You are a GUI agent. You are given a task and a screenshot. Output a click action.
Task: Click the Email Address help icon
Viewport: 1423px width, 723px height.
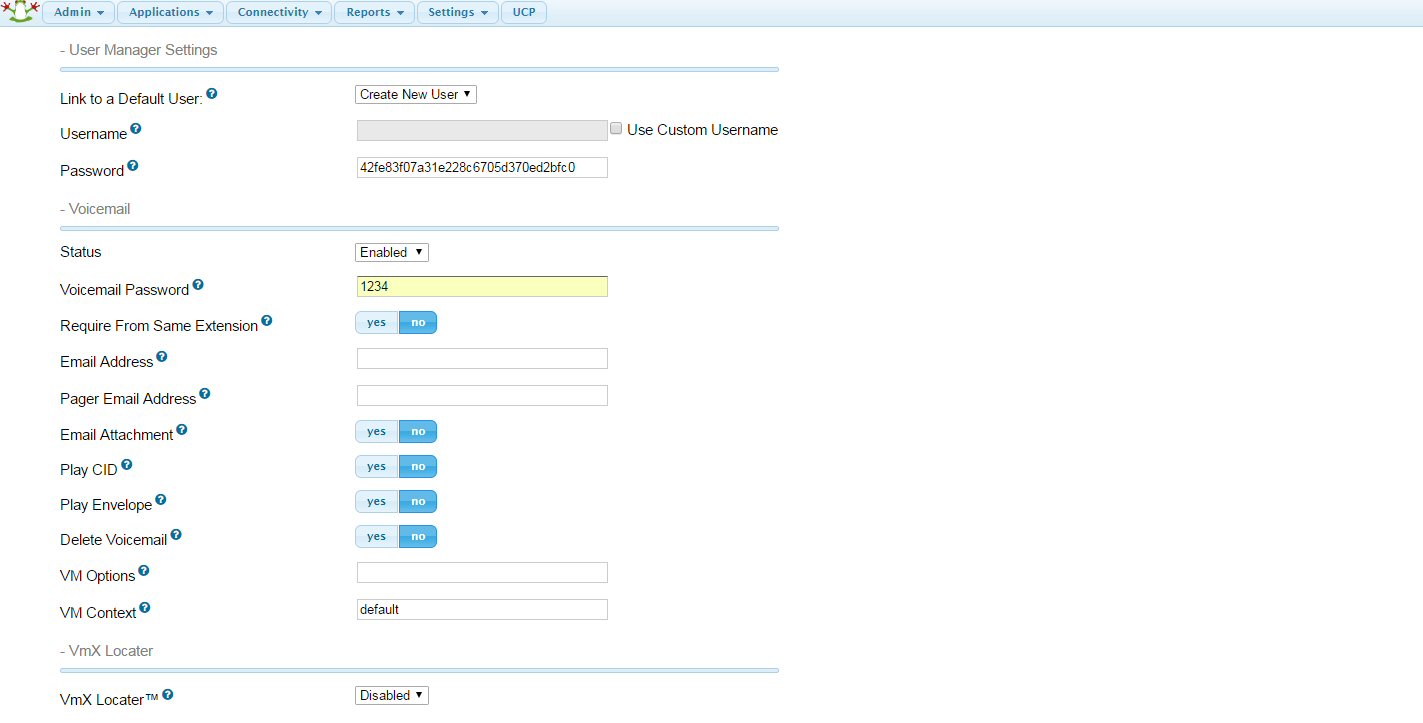tap(161, 355)
